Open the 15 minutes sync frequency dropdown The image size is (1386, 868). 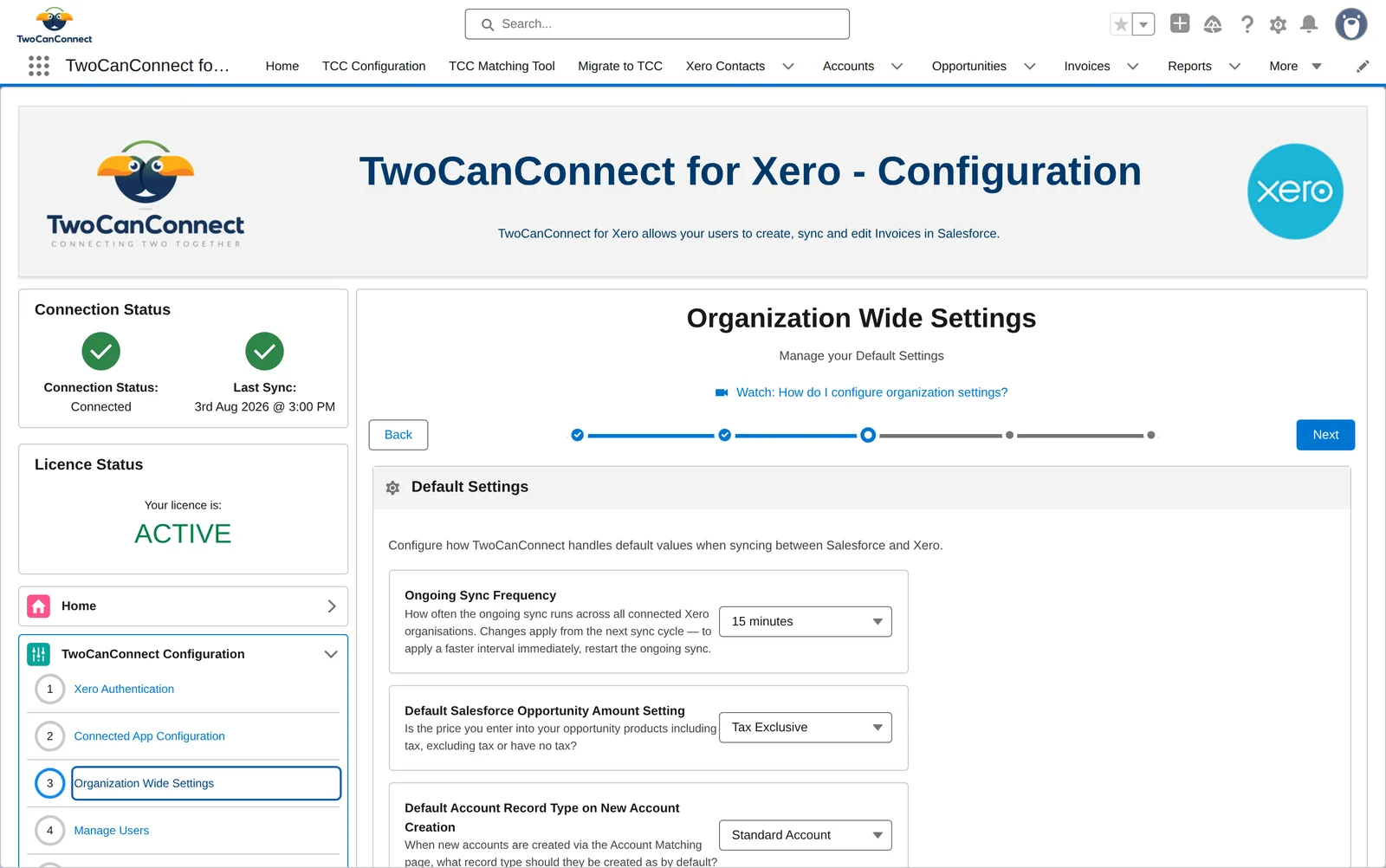click(805, 622)
